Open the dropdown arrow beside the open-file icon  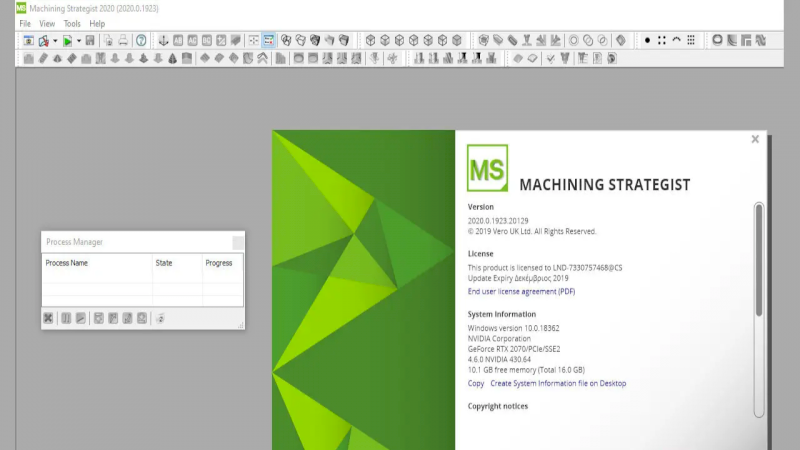coord(55,41)
